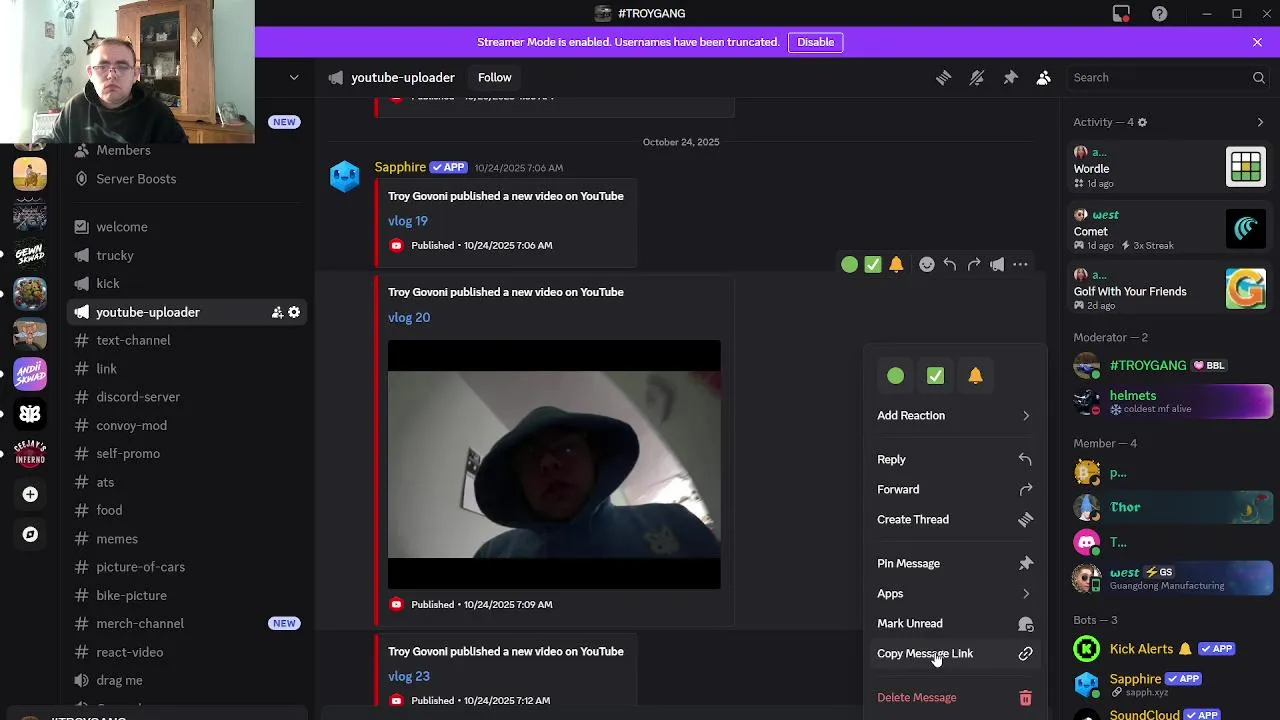
Task: Open Wordle activity game icon
Action: (1246, 167)
